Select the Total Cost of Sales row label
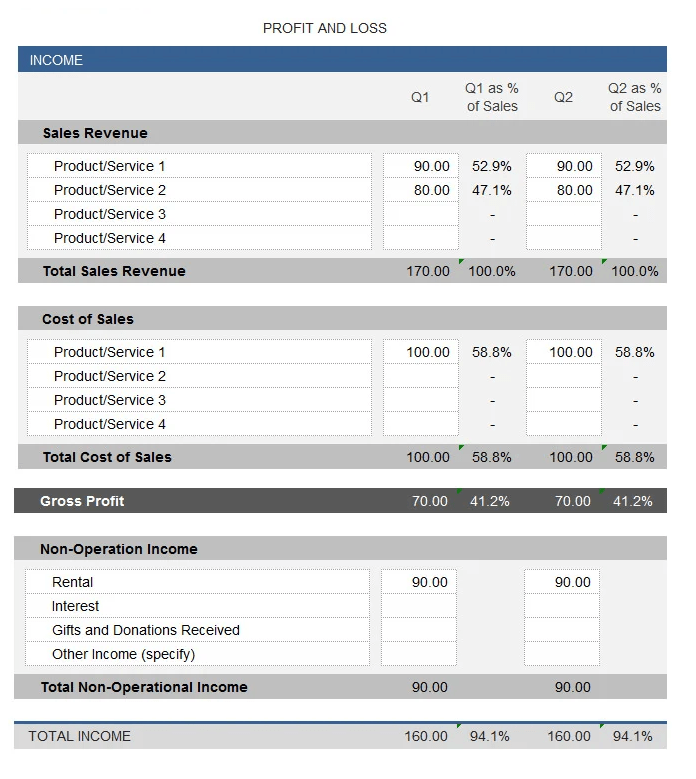The image size is (696, 779). coord(107,457)
